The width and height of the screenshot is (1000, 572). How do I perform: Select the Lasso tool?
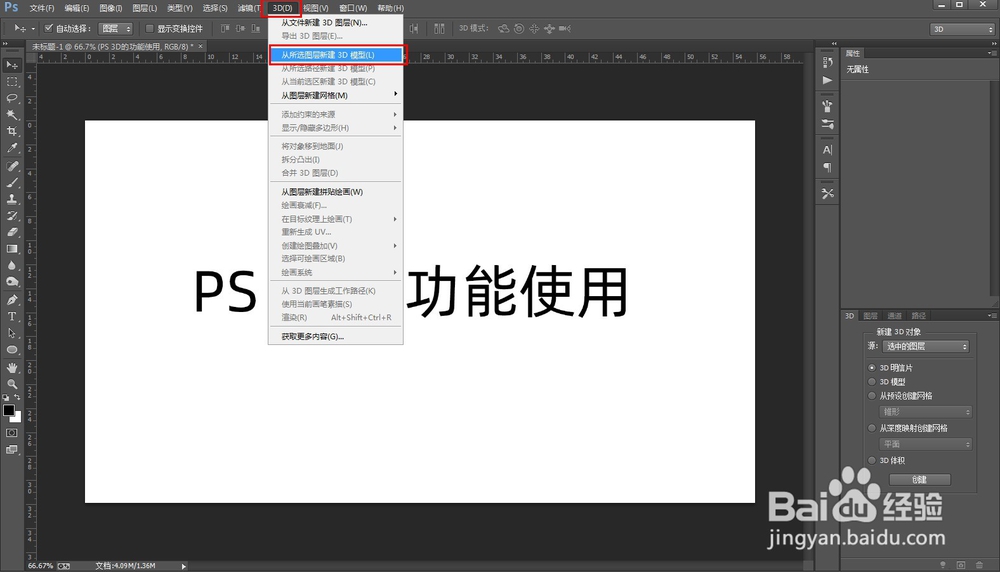point(12,98)
